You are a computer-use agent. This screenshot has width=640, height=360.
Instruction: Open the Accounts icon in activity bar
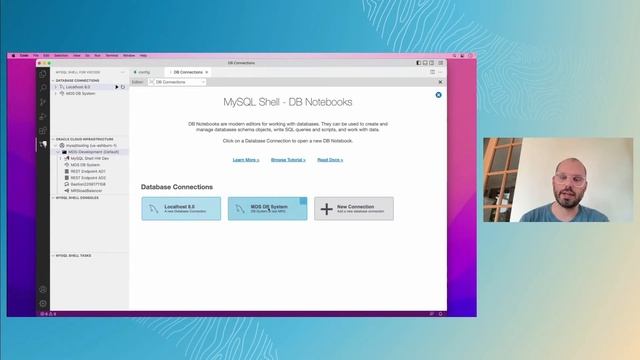point(43,289)
